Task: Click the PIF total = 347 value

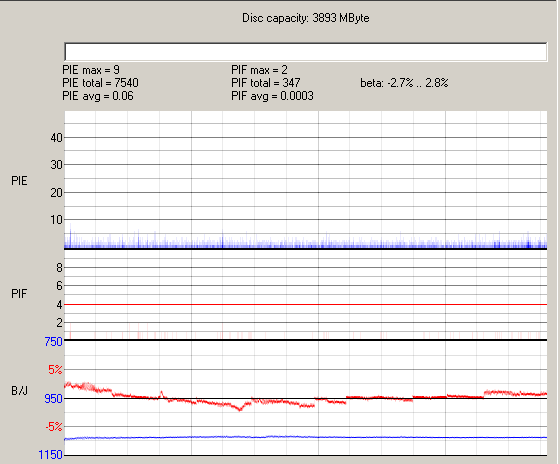Action: click(x=266, y=83)
